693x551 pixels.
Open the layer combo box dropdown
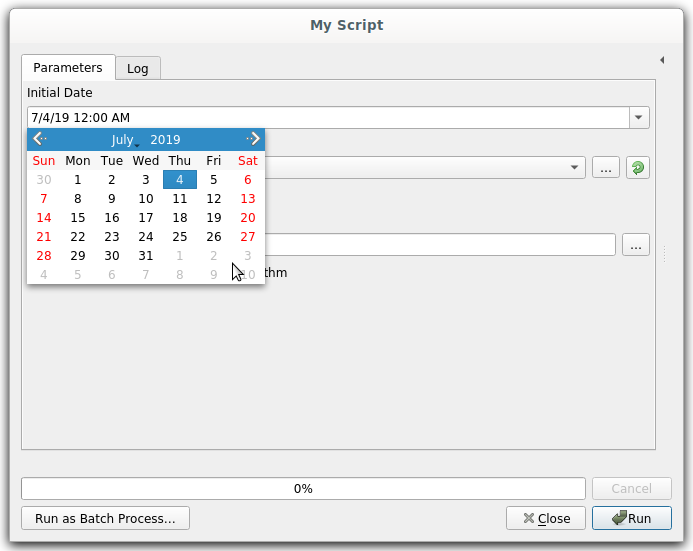click(574, 167)
